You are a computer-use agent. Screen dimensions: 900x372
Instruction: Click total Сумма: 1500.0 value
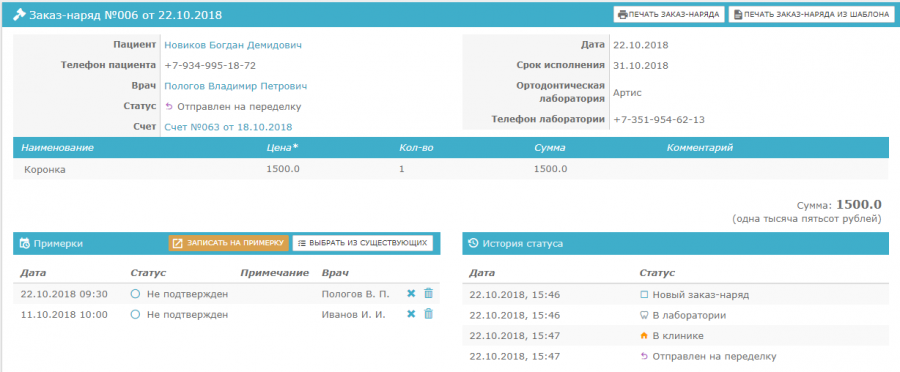coord(859,204)
